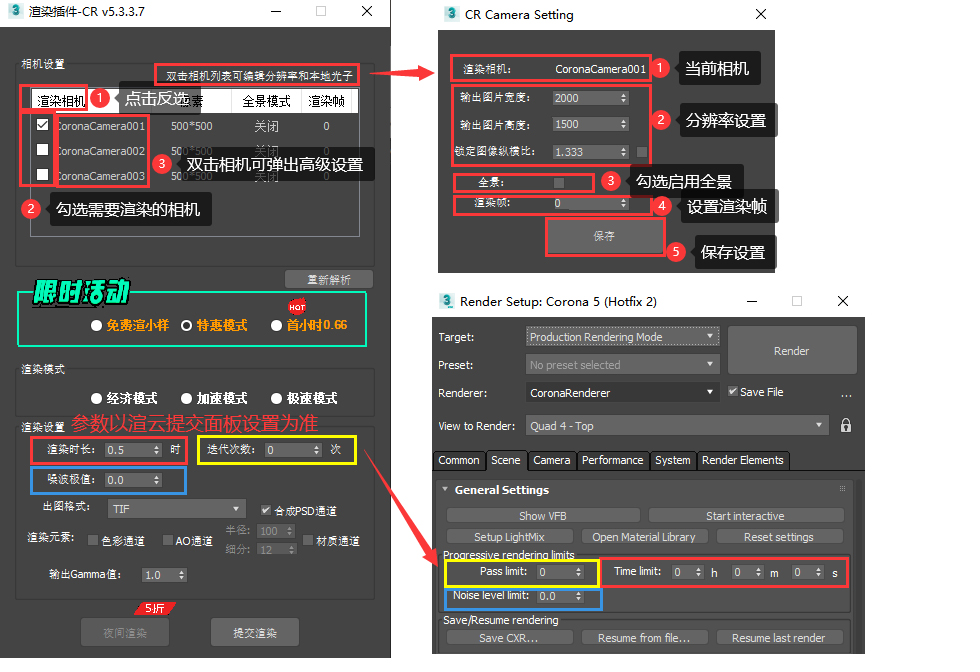
Task: Click the Pass limit spinner arrows
Action: [579, 572]
